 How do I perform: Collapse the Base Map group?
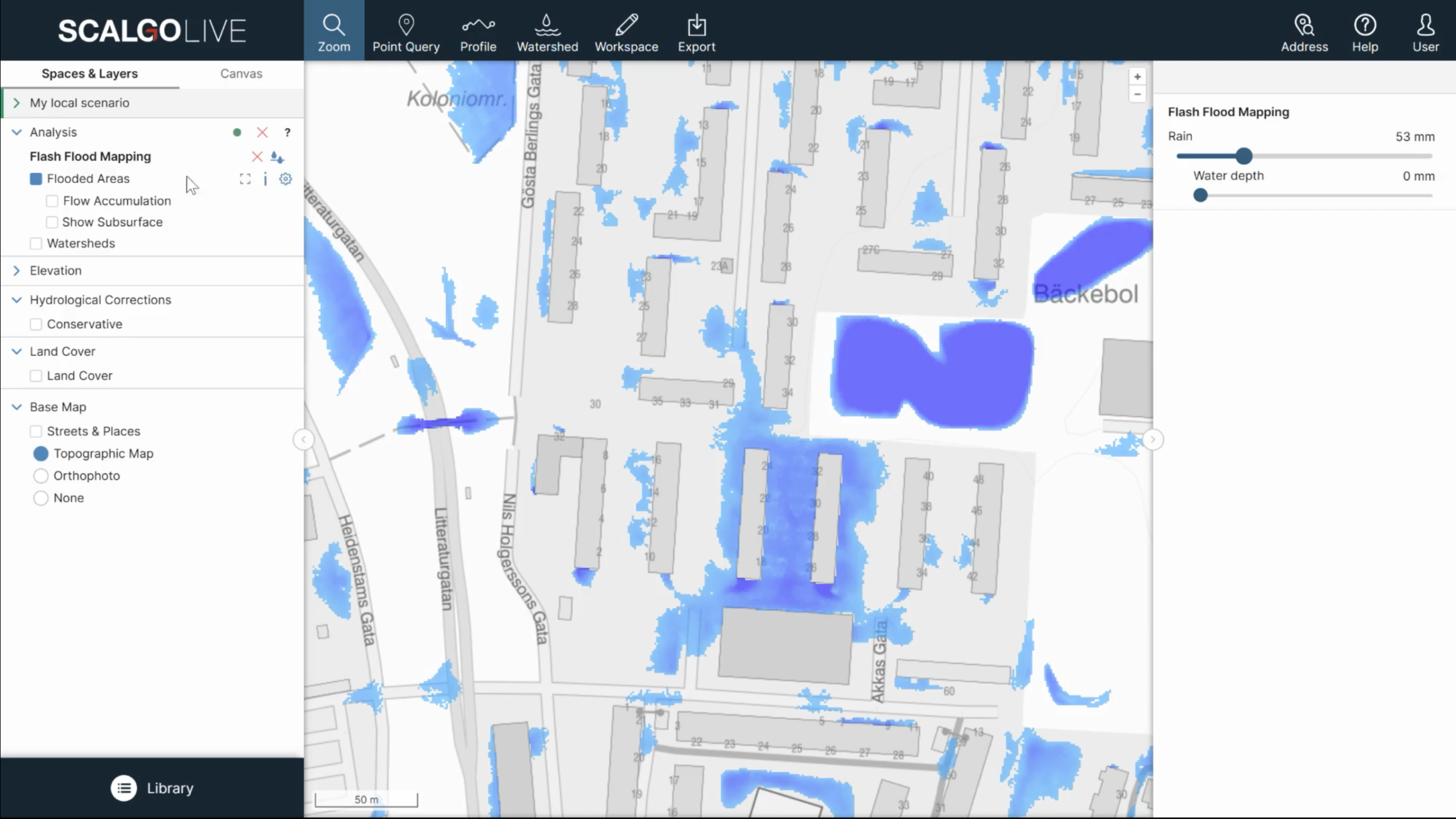tap(16, 407)
